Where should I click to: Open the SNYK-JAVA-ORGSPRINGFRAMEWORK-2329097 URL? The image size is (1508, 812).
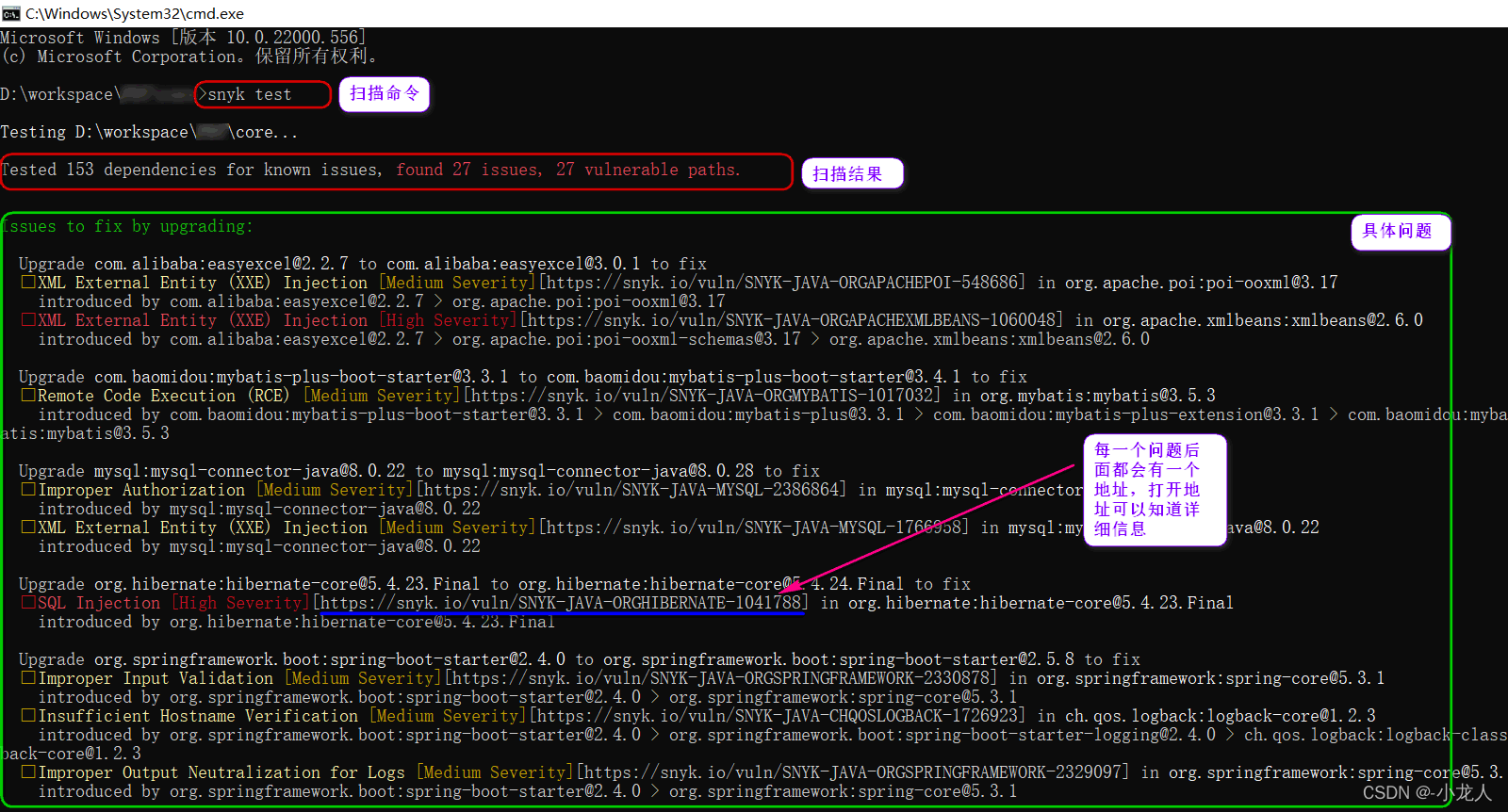852,772
